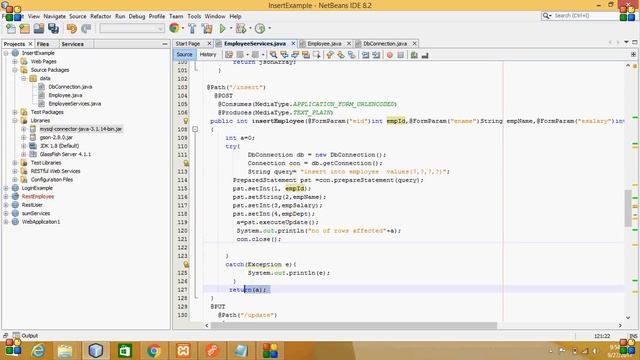Click the Find Previous Occurrence icon
The image size is (640, 360).
tap(284, 55)
